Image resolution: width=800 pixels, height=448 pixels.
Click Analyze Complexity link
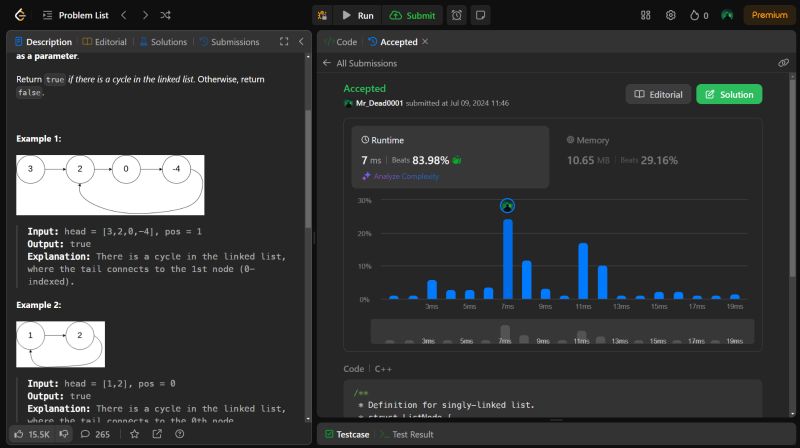pyautogui.click(x=403, y=176)
